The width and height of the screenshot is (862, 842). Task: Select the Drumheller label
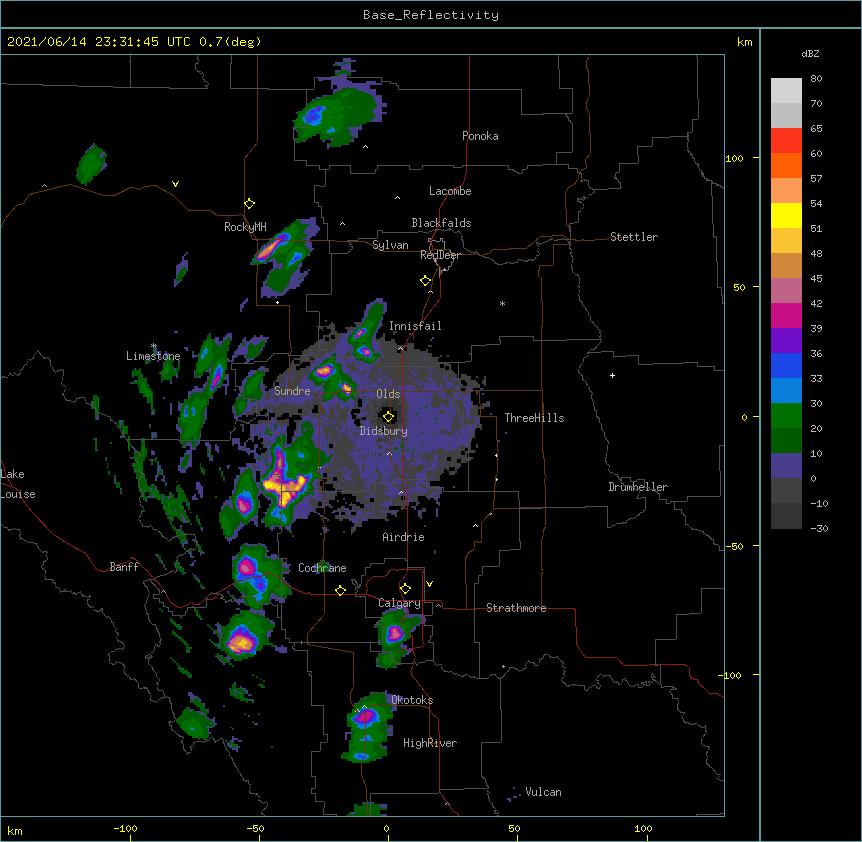tap(638, 487)
